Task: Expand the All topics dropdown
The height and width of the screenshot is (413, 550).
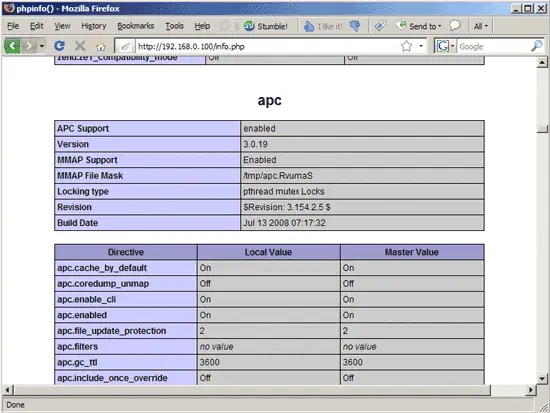Action: pyautogui.click(x=481, y=26)
